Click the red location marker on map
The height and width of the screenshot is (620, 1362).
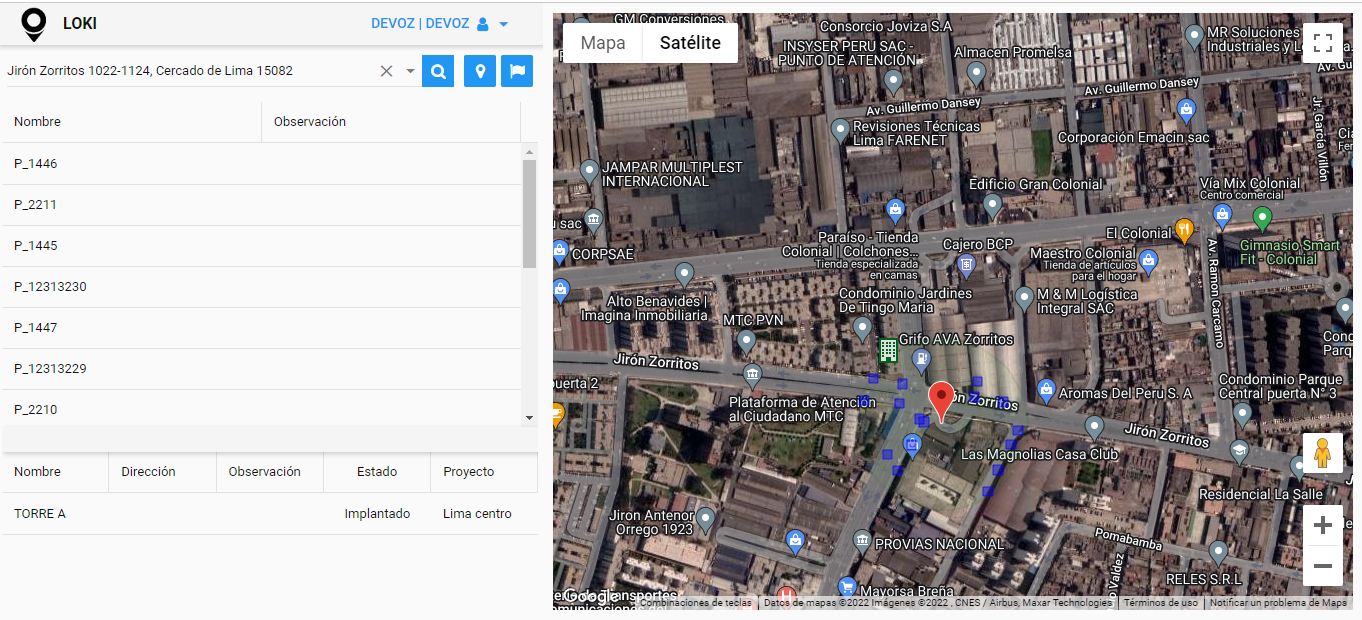point(940,401)
